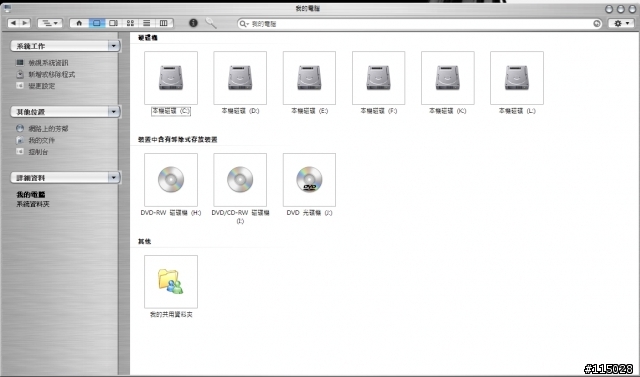The width and height of the screenshot is (640, 377).
Task: Click the 我的電腦 title in details panel
Action: tap(31, 195)
